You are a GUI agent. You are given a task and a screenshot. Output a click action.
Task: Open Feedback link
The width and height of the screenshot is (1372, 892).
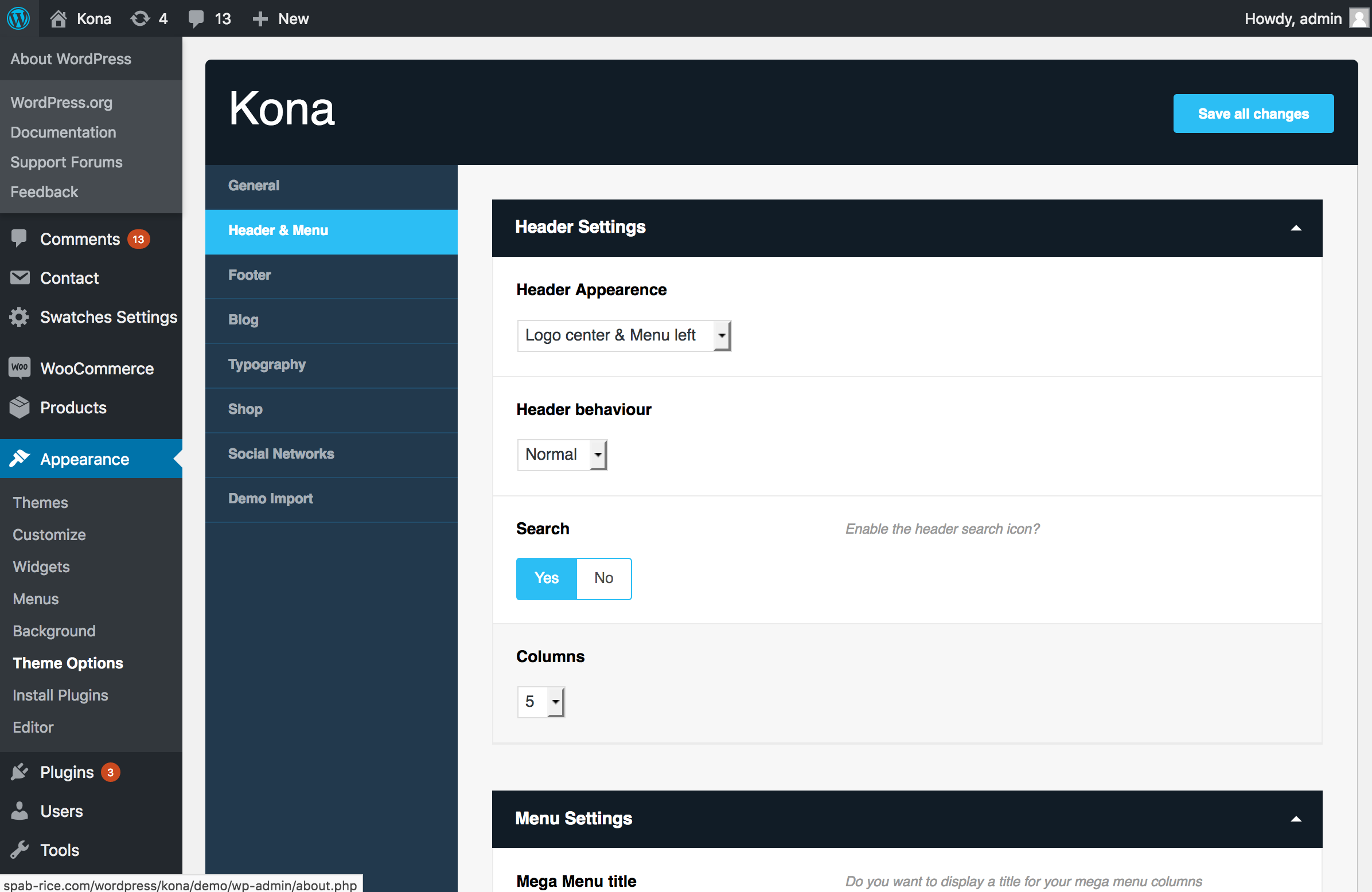pos(44,192)
